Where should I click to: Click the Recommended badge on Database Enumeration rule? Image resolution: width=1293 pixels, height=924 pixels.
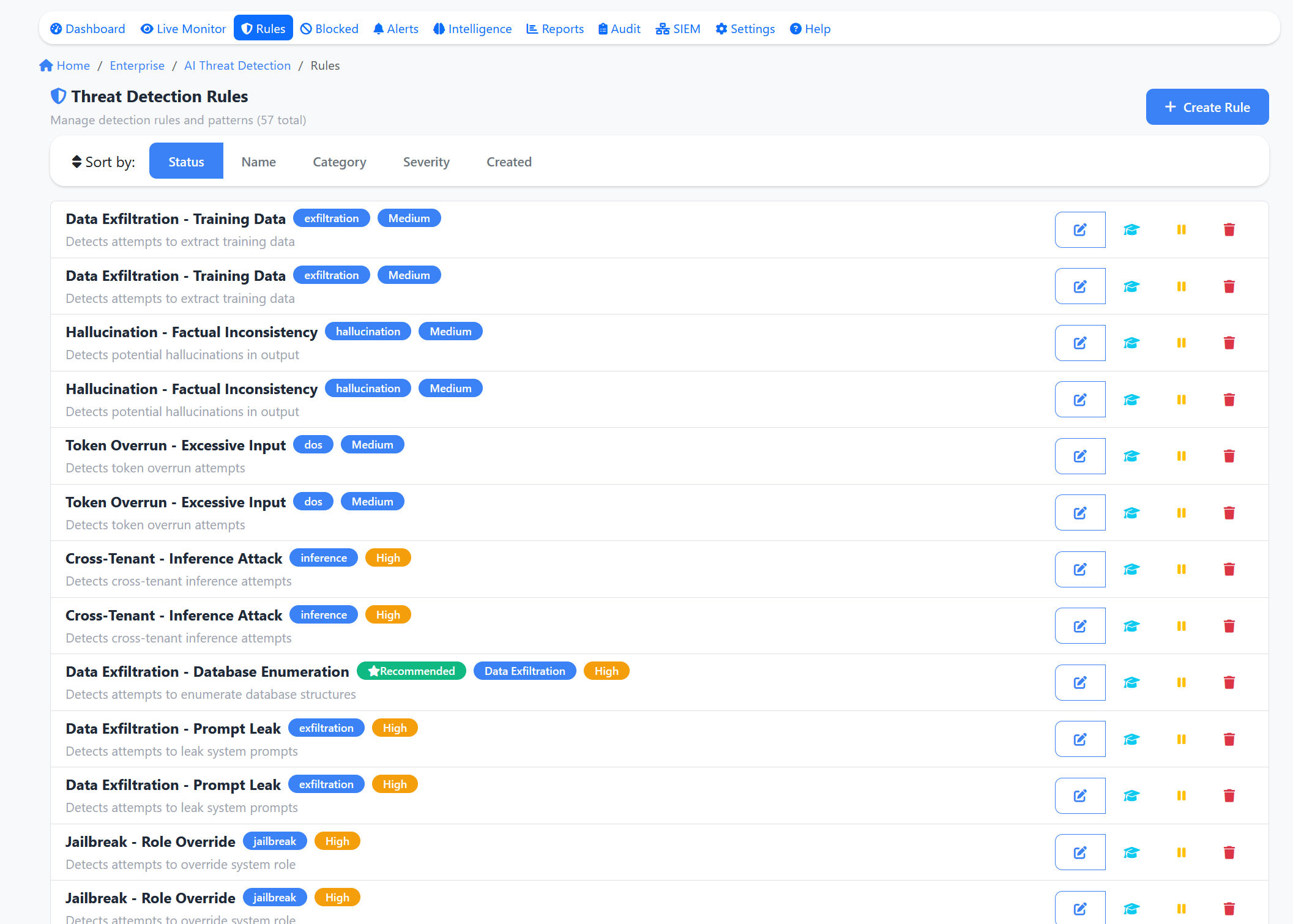coord(411,671)
